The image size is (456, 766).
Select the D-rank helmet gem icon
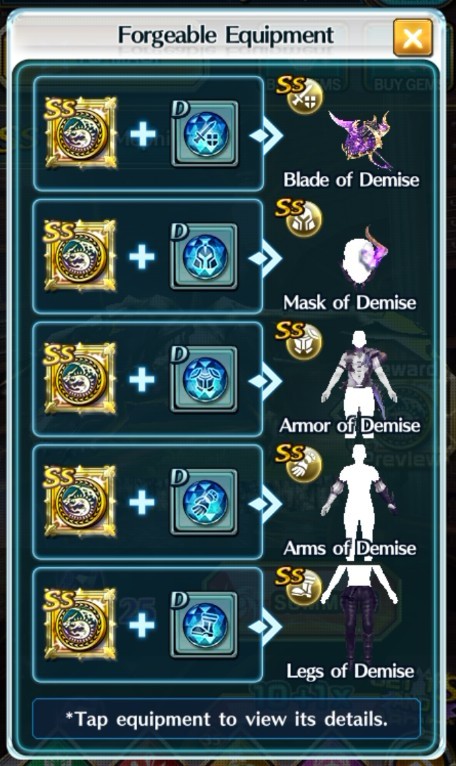[204, 256]
